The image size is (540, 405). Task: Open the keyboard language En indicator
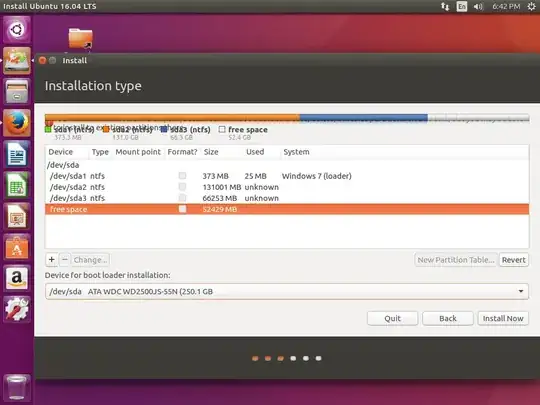[461, 7]
